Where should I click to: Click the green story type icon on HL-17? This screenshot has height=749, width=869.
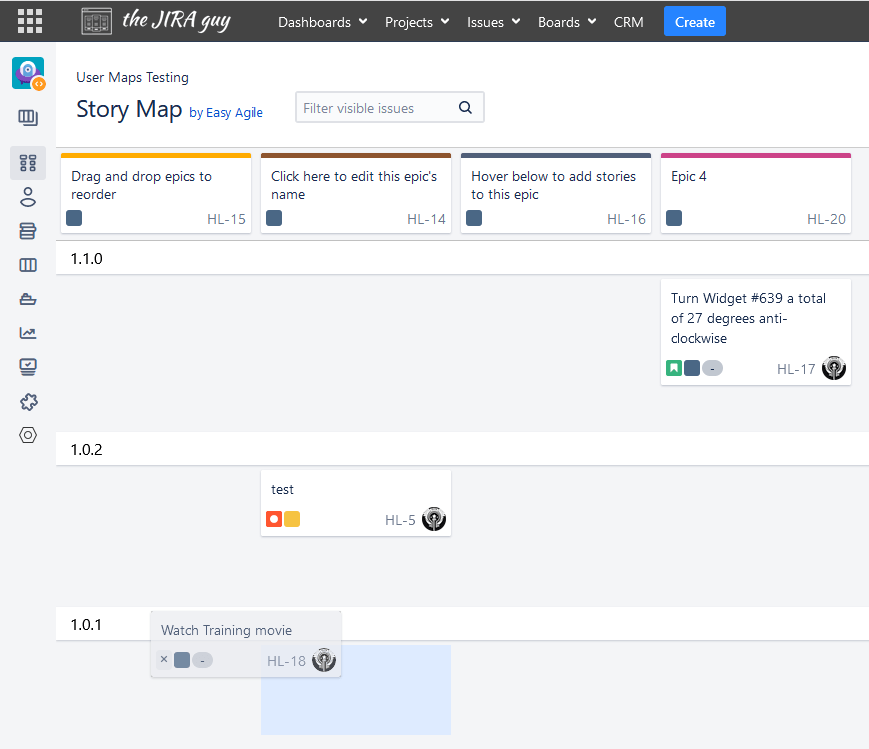click(x=674, y=368)
